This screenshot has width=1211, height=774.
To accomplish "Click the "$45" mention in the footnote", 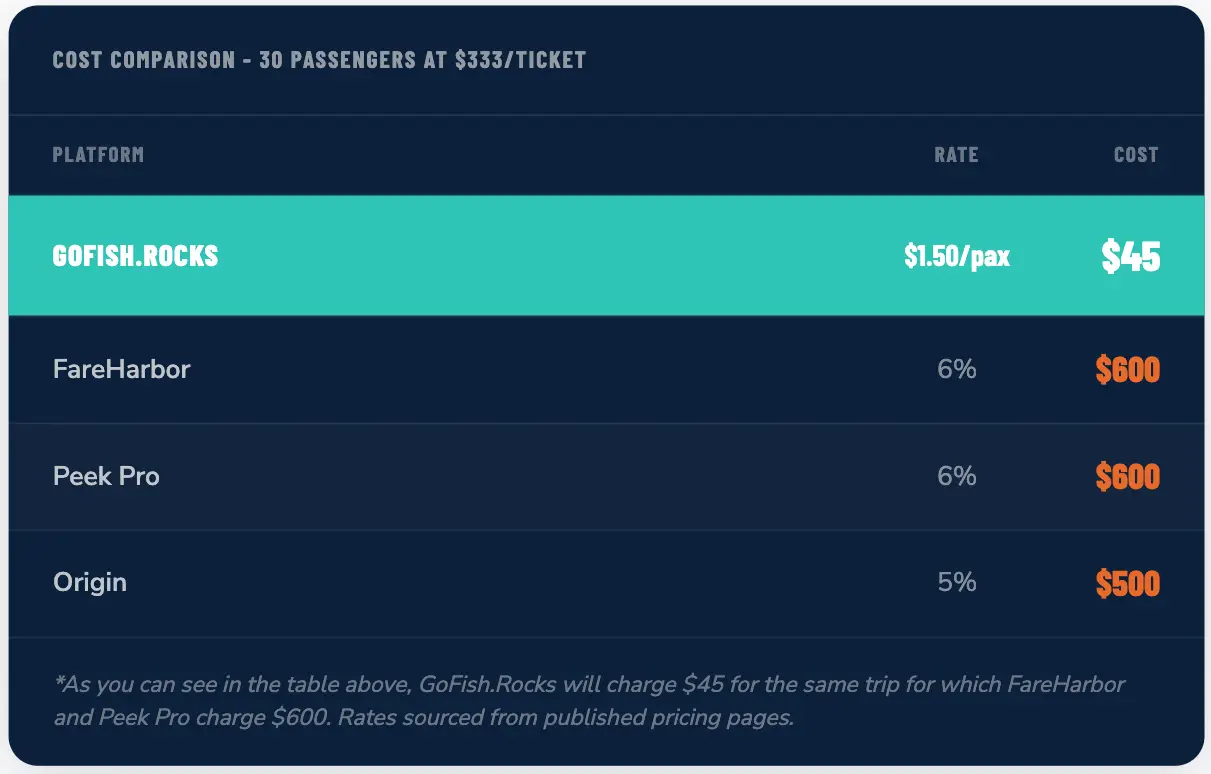I will point(703,685).
